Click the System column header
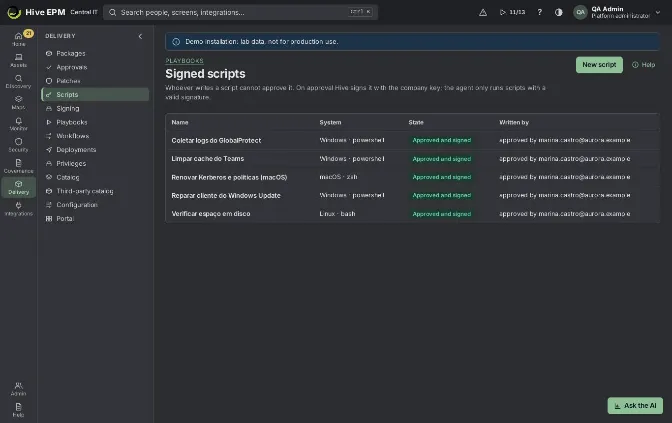 click(330, 123)
